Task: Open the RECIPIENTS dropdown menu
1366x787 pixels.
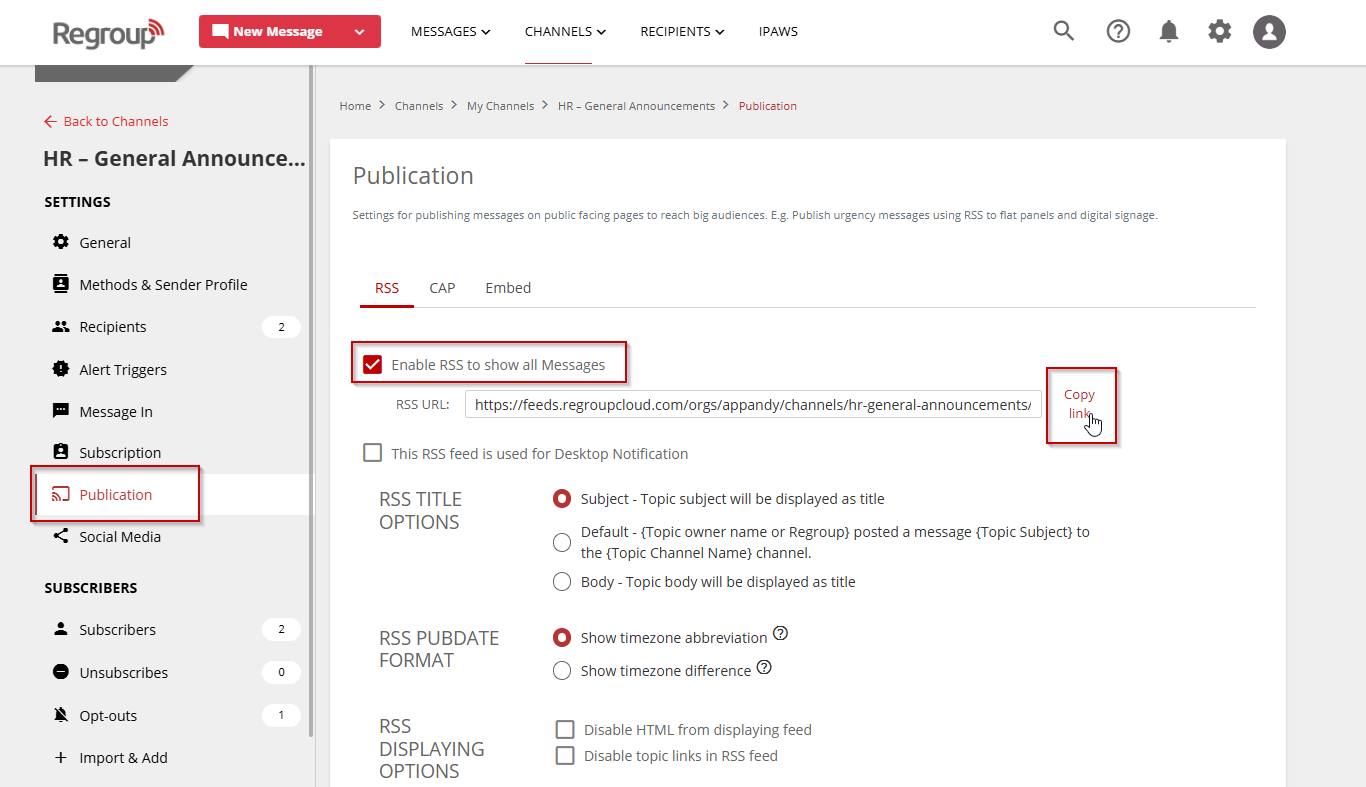Action: pos(683,31)
